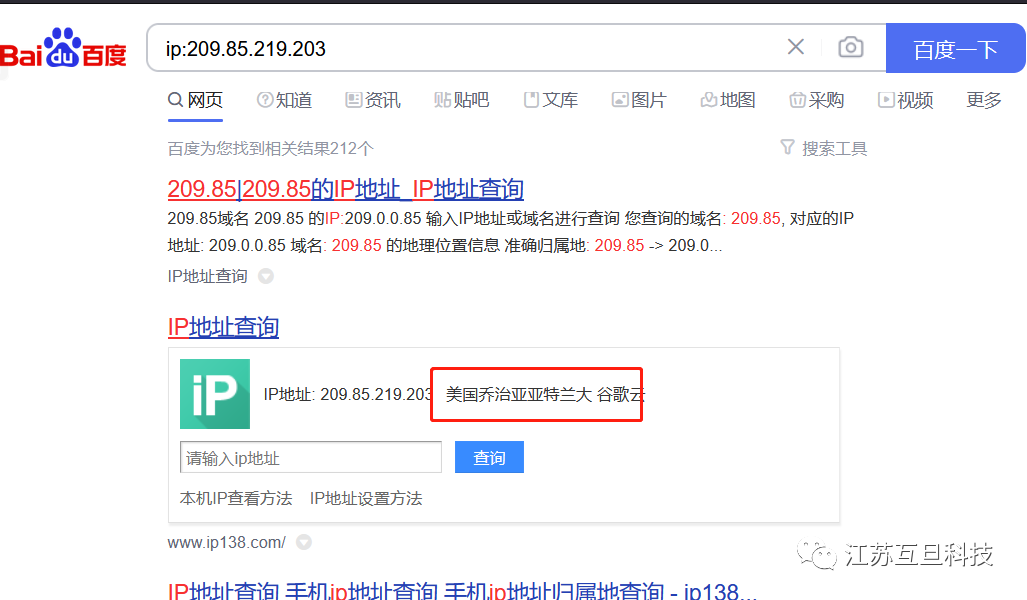The image size is (1027, 600).
Task: Click the blue 查询 button
Action: [489, 458]
